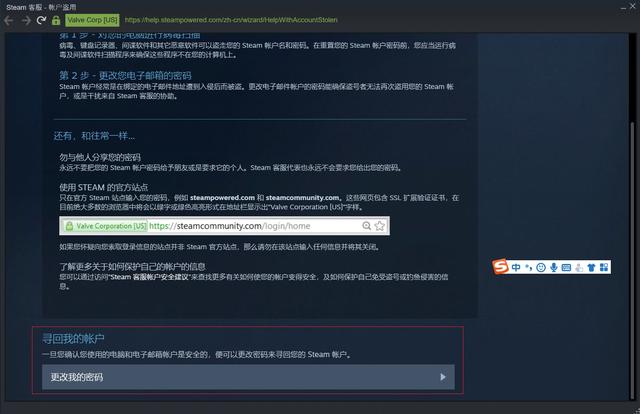Click the 更改我的密码 button
Viewport: 640px width, 414px height.
point(248,377)
